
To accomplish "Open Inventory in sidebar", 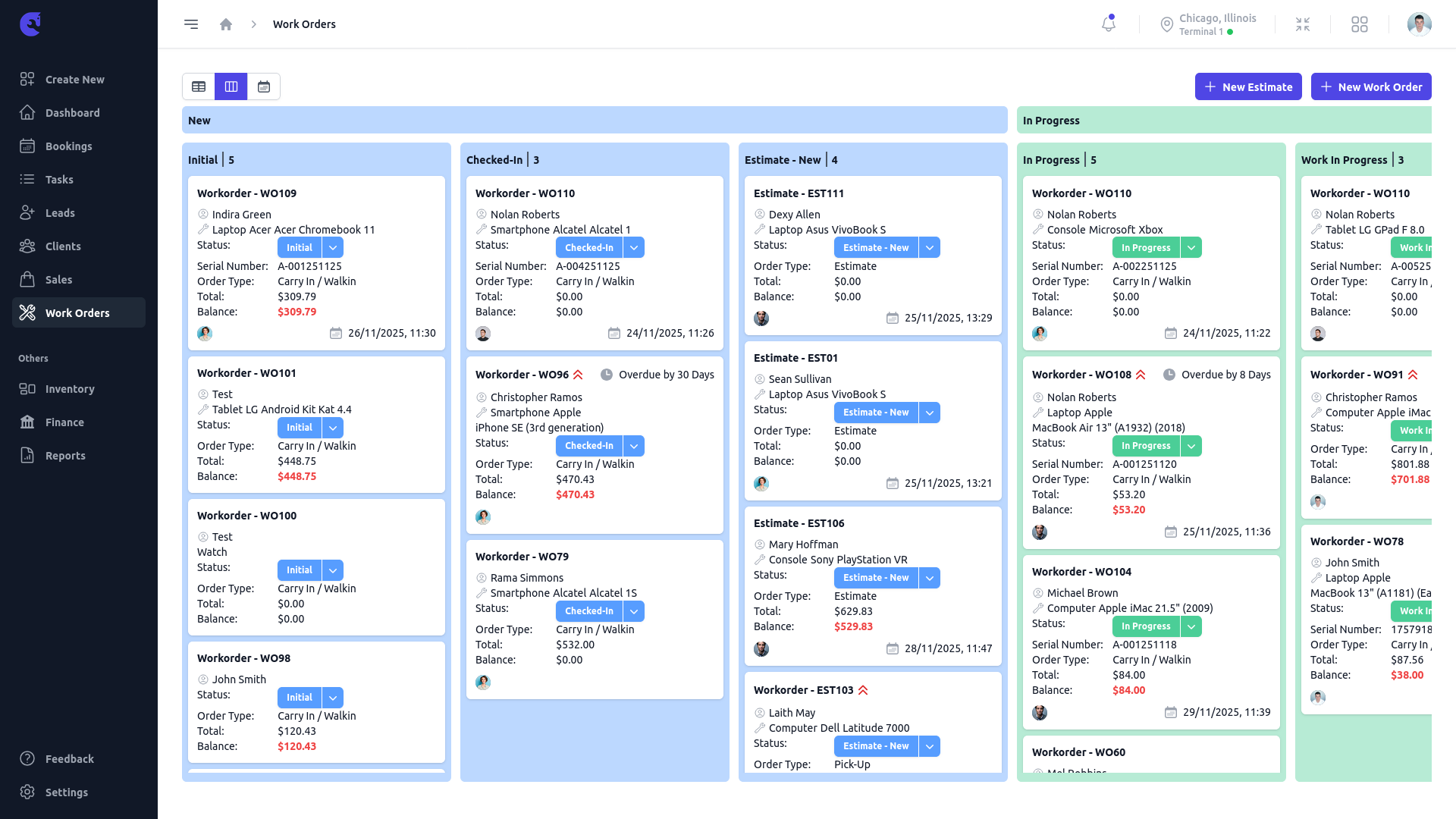I will pos(70,389).
